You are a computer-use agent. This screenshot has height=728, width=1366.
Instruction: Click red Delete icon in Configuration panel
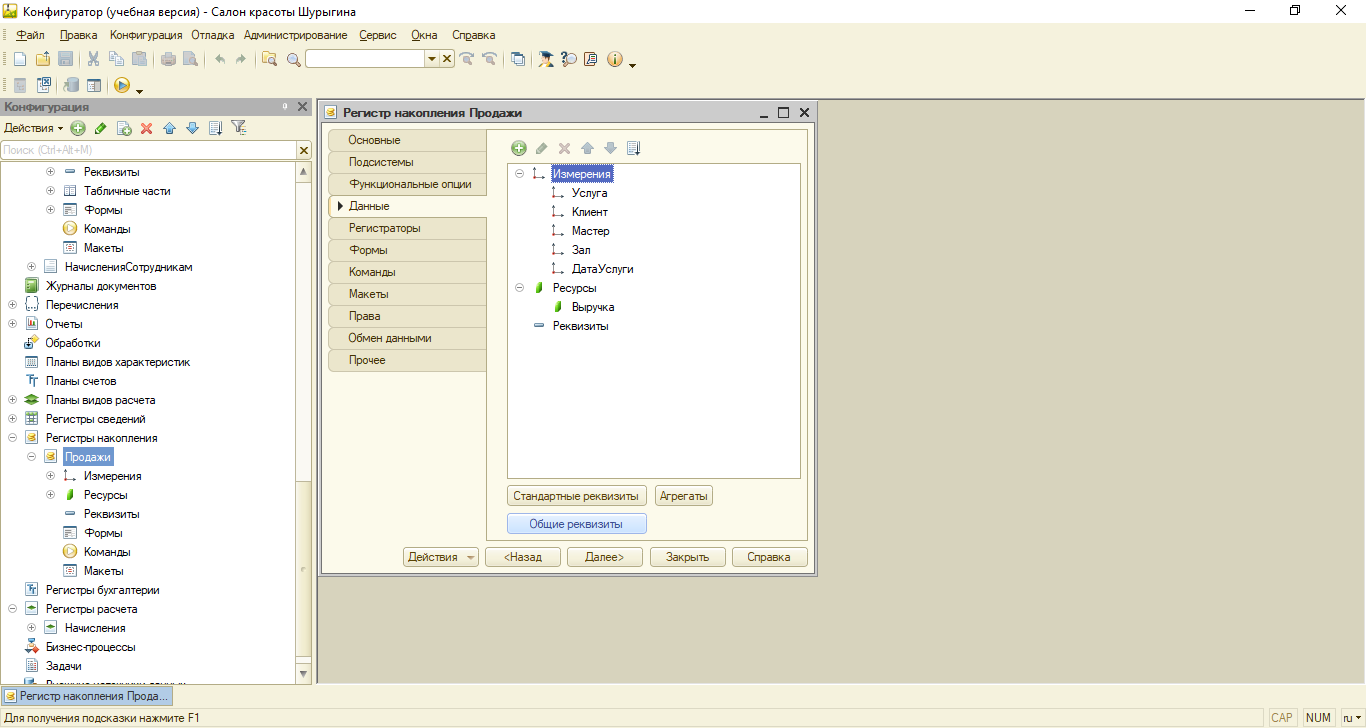coord(146,128)
